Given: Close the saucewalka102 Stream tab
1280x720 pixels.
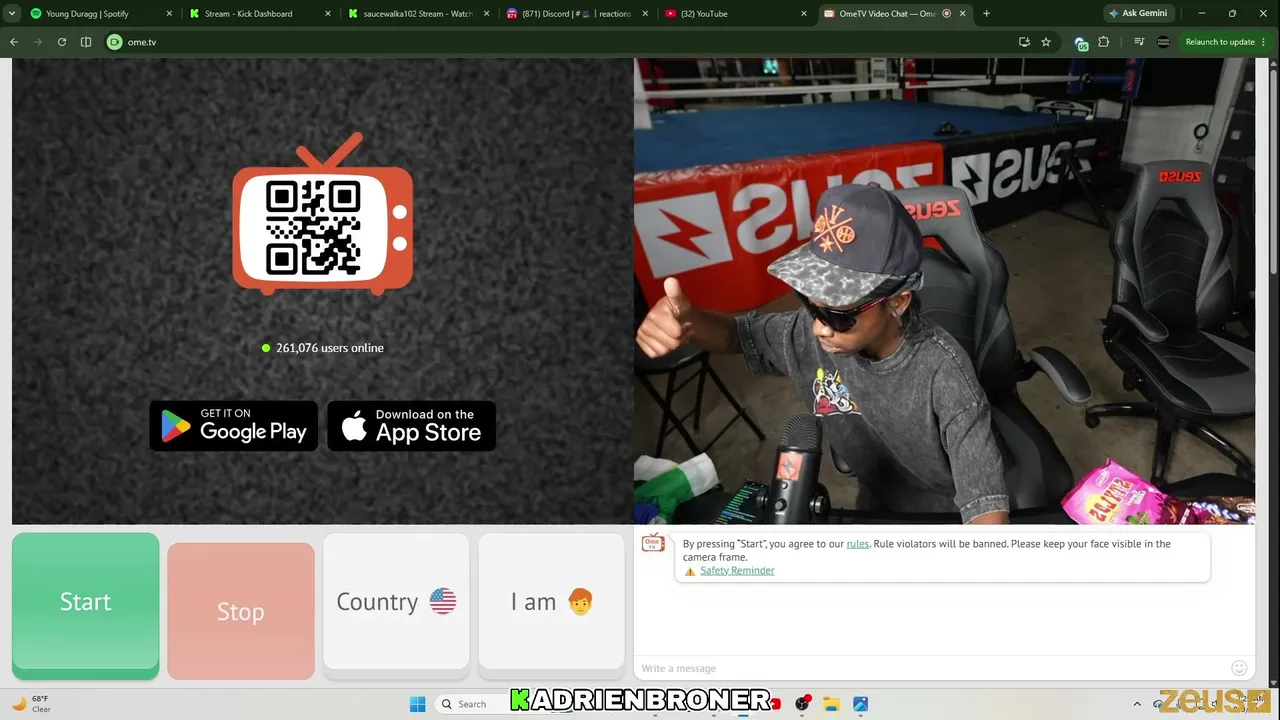Looking at the screenshot, I should [x=487, y=14].
